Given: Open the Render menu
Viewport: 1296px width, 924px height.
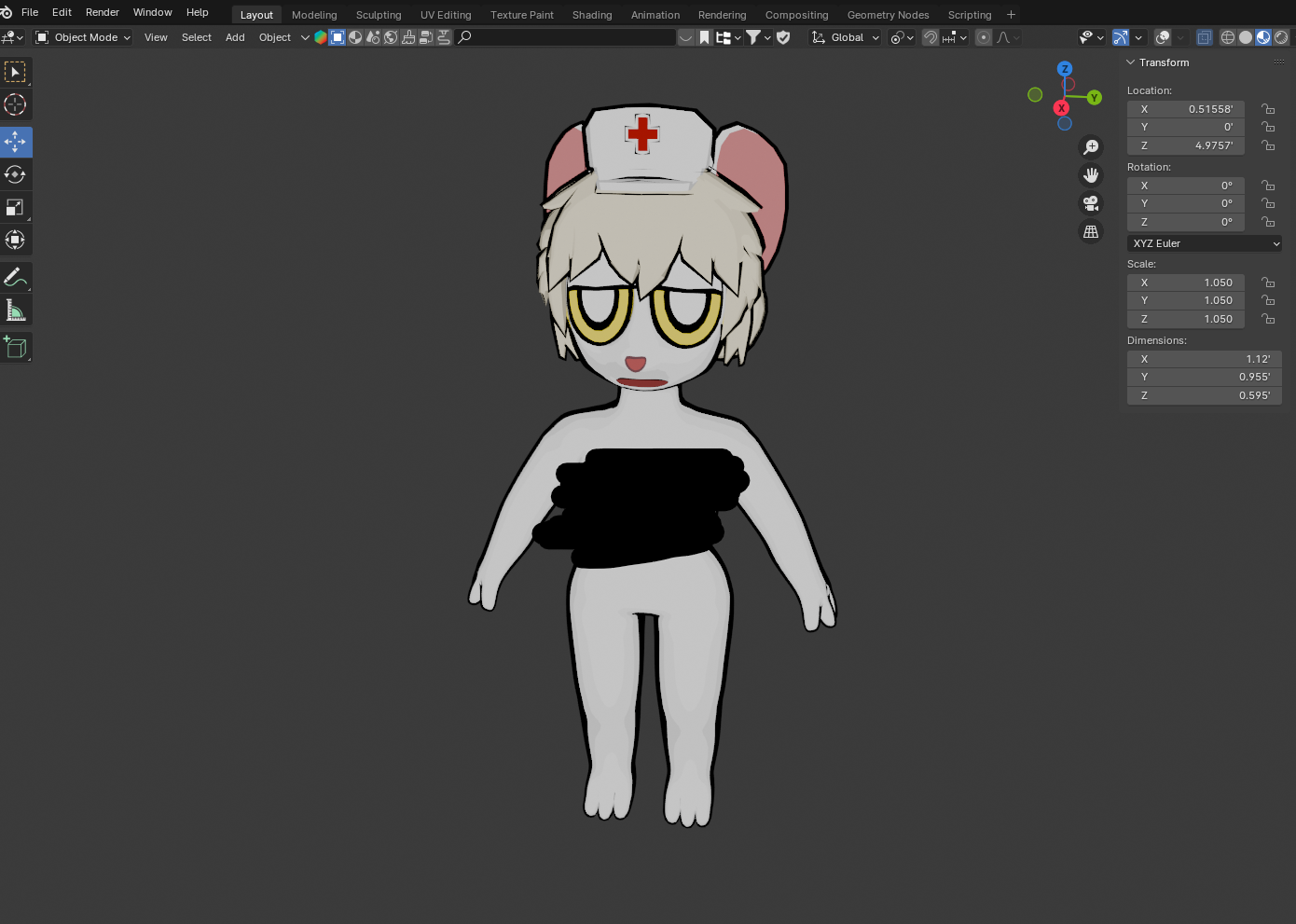Looking at the screenshot, I should (103, 12).
